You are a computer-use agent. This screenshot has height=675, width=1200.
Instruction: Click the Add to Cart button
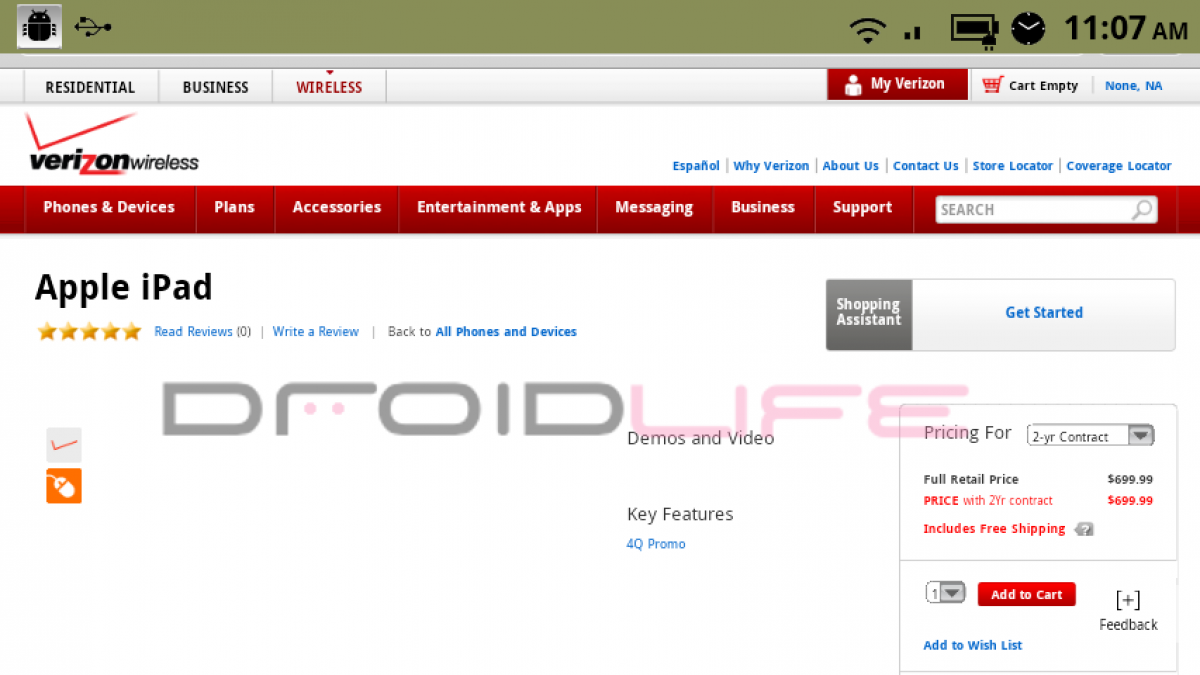1026,594
